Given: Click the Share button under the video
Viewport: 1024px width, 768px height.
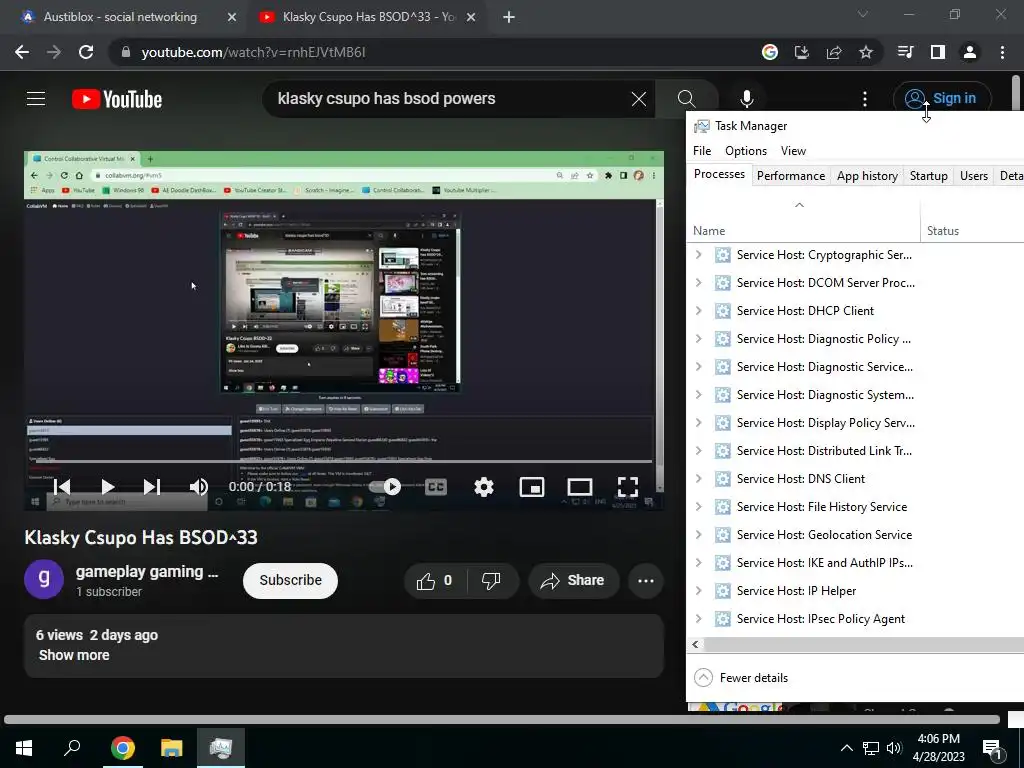Looking at the screenshot, I should [x=573, y=581].
